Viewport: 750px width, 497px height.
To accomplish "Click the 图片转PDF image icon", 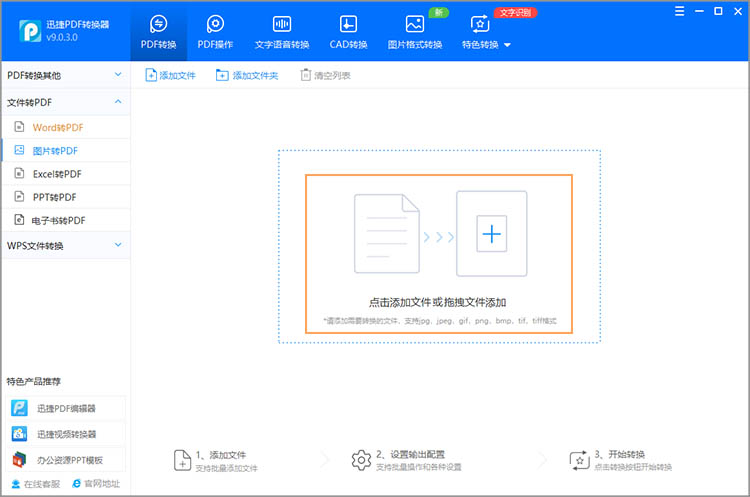I will 19,150.
